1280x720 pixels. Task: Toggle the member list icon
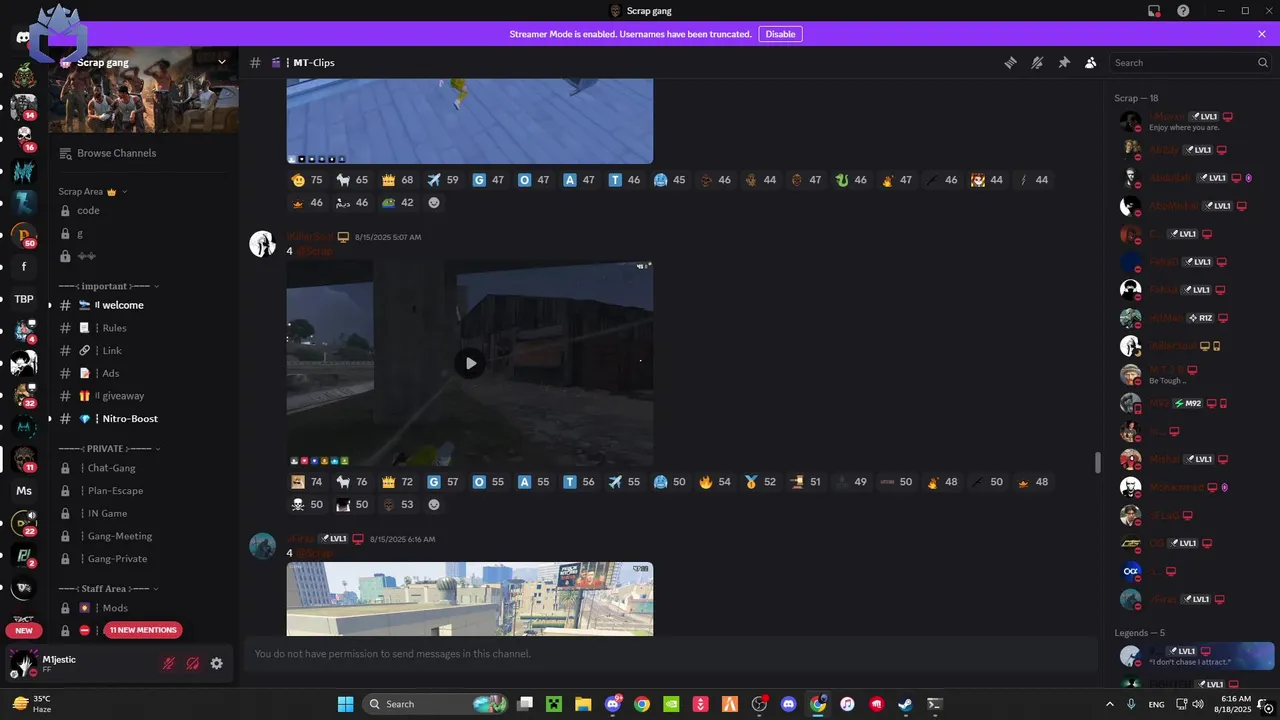point(1091,62)
